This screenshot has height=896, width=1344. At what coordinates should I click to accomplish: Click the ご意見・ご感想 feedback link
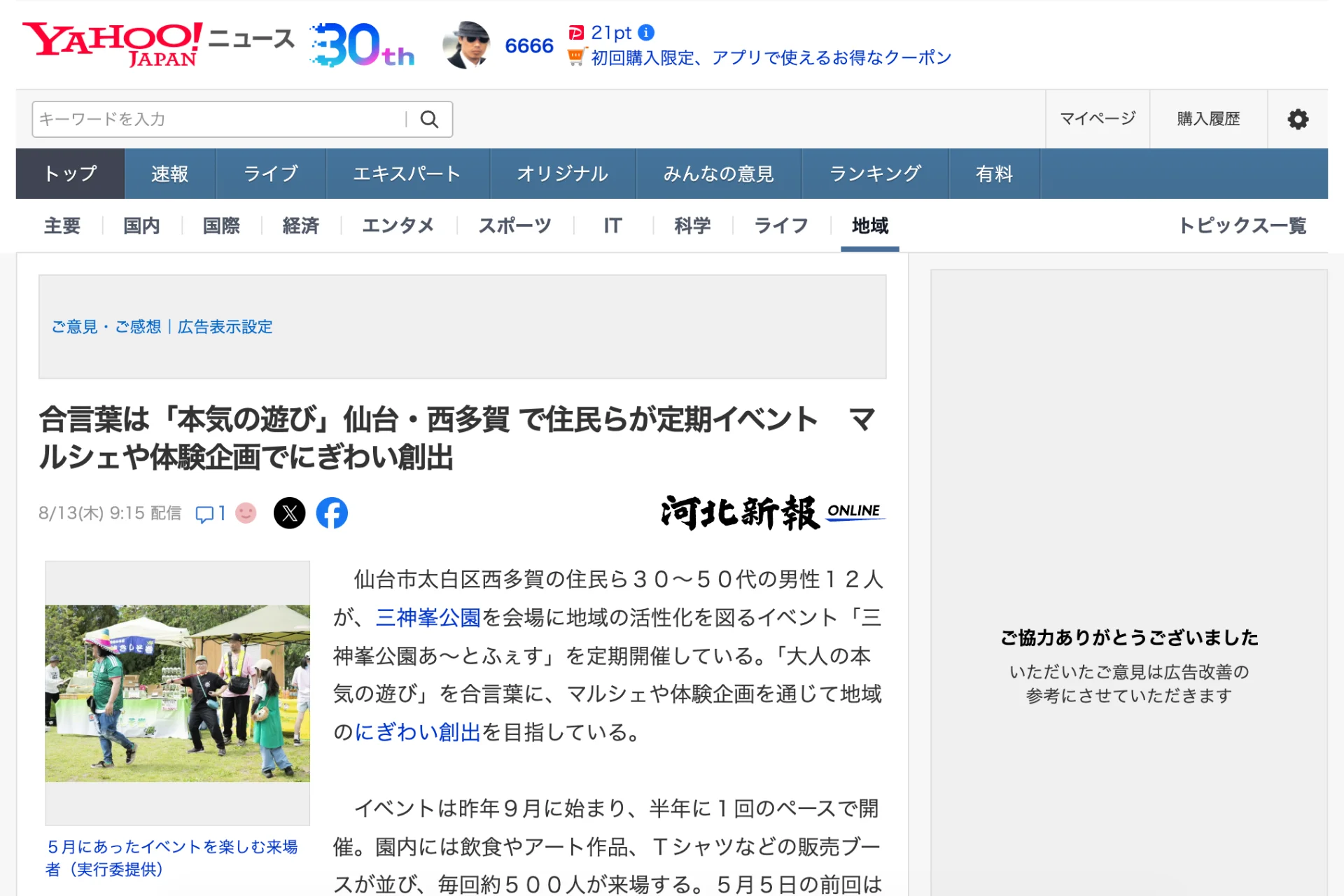(x=106, y=327)
